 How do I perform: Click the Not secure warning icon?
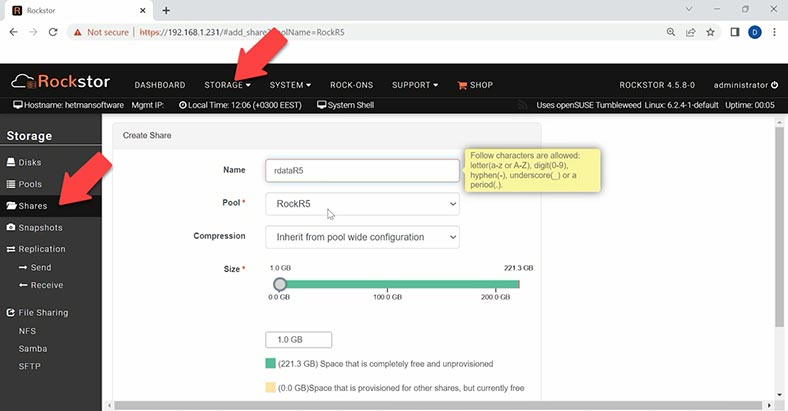pos(77,32)
